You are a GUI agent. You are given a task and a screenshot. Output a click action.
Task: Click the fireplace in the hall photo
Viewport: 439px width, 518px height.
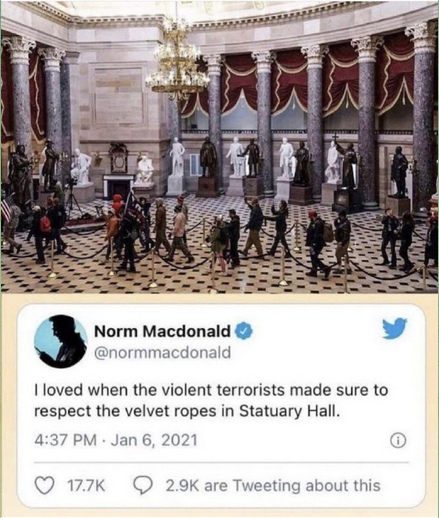[116, 187]
